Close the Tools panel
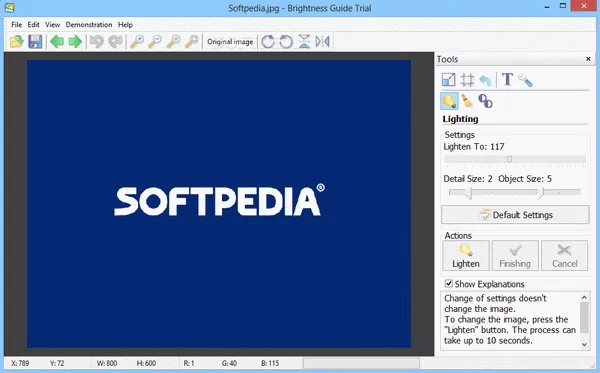Viewport: 600px width, 373px height. 588,59
